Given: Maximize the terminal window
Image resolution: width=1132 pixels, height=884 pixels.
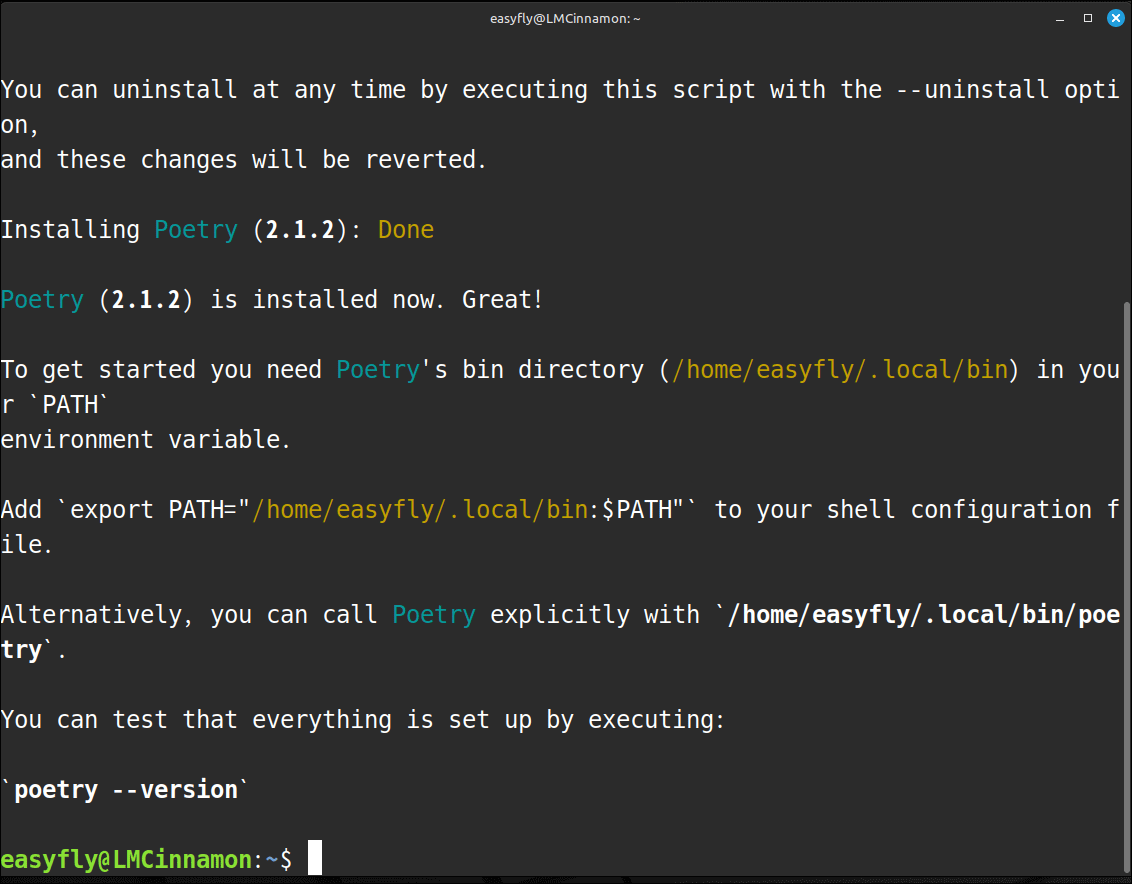Looking at the screenshot, I should (1088, 18).
